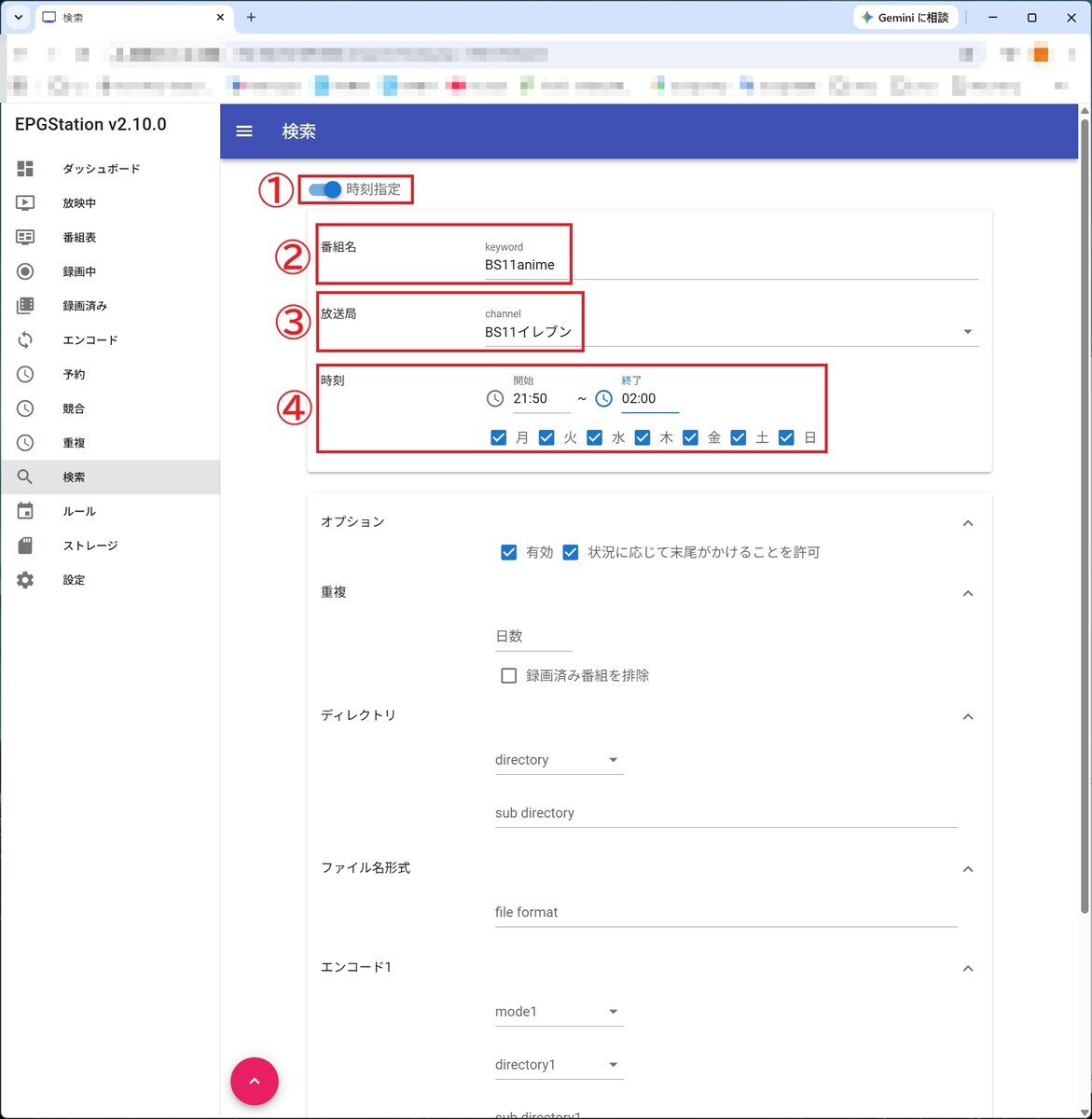
Task: Click the 重複 clock icon
Action: click(25, 443)
